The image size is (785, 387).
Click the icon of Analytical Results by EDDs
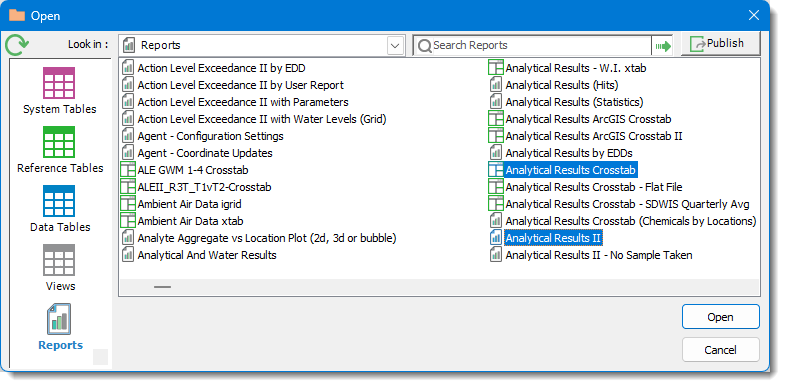496,153
